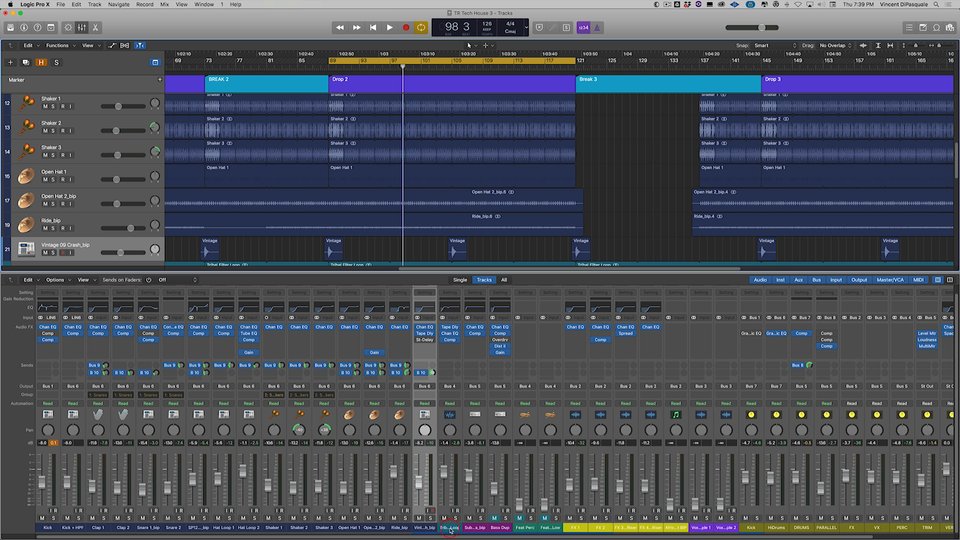960x540 pixels.
Task: Open Sends on Faders Off dropdown
Action: pyautogui.click(x=178, y=280)
